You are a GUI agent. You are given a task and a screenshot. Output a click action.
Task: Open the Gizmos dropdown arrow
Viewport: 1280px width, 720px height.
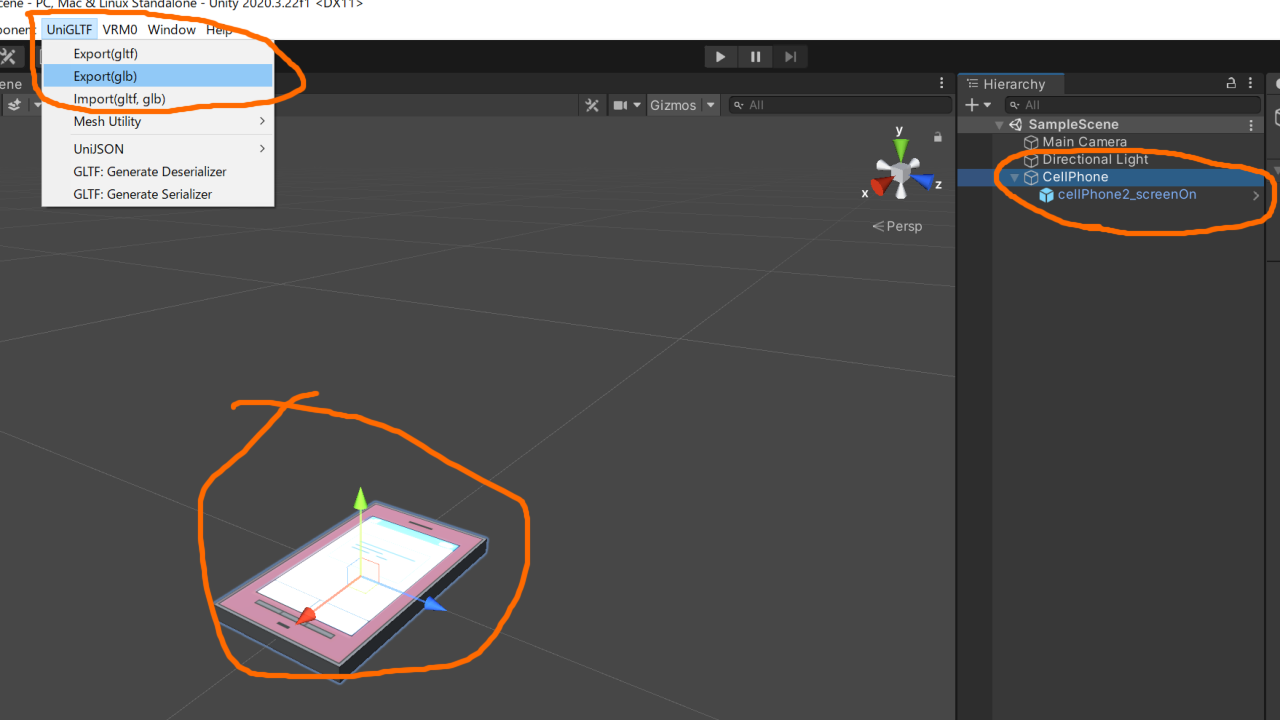coord(711,105)
